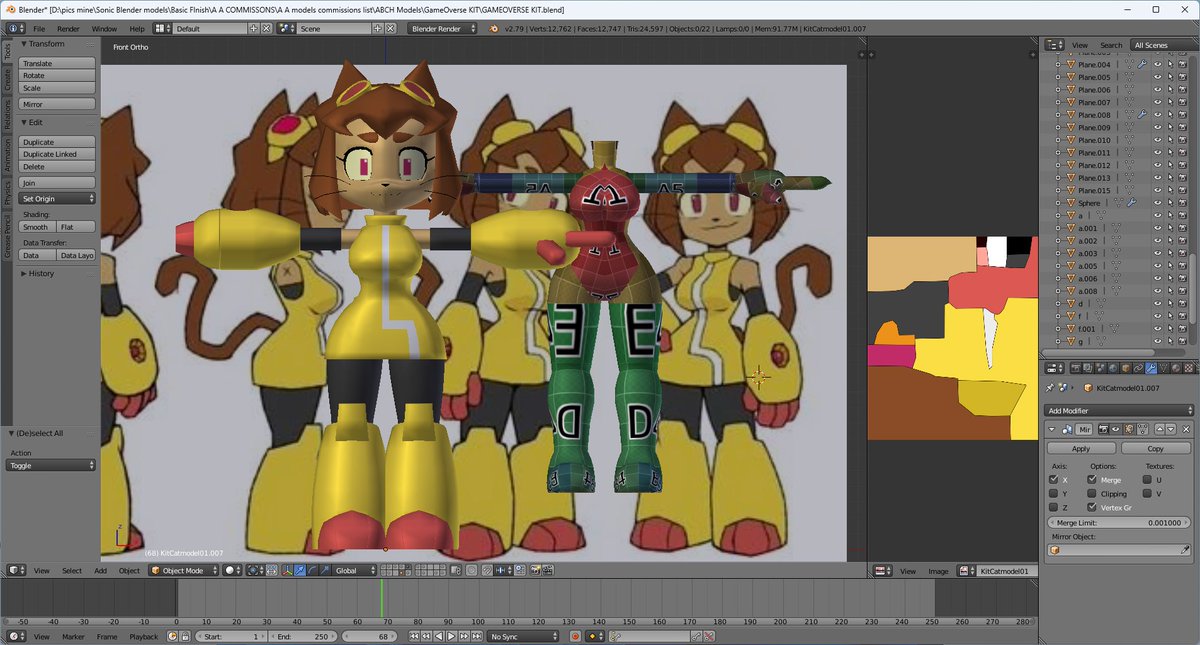This screenshot has height=645, width=1200.
Task: Click the OpenGL render animation clapper icon
Action: [548, 570]
